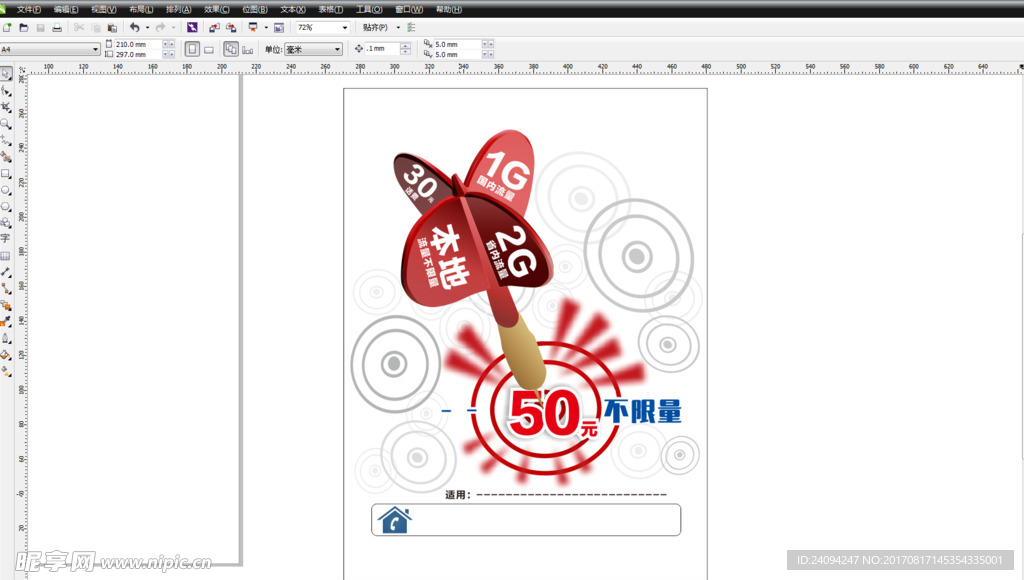Select the Zoom magnifier tool
This screenshot has width=1024, height=580.
(6, 124)
